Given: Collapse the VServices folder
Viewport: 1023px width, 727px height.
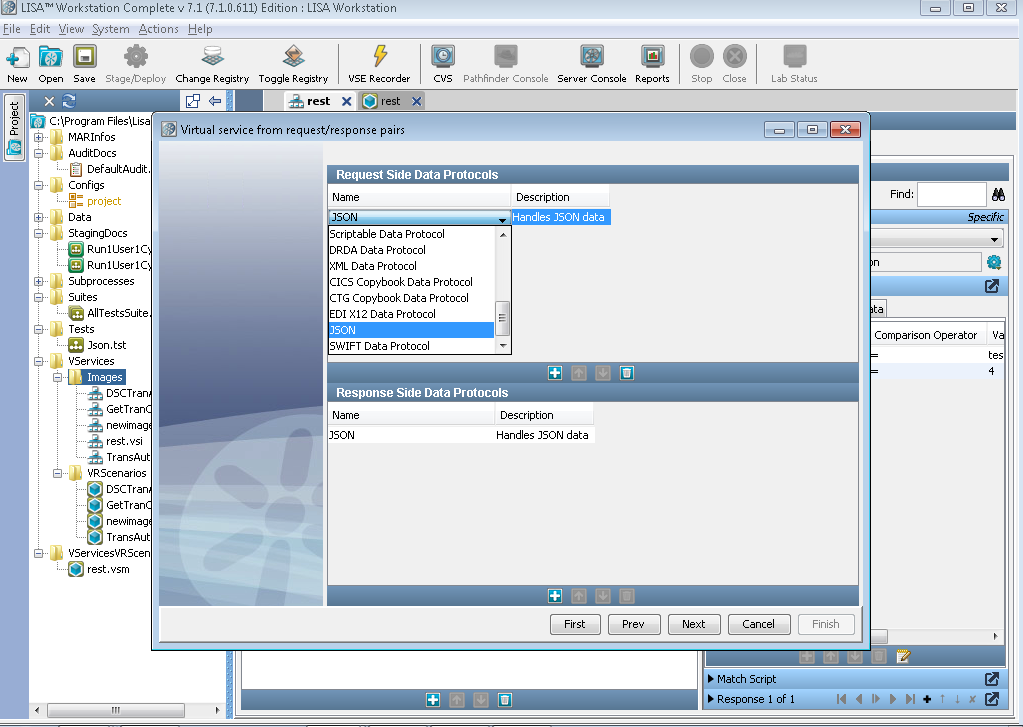Looking at the screenshot, I should pos(38,362).
